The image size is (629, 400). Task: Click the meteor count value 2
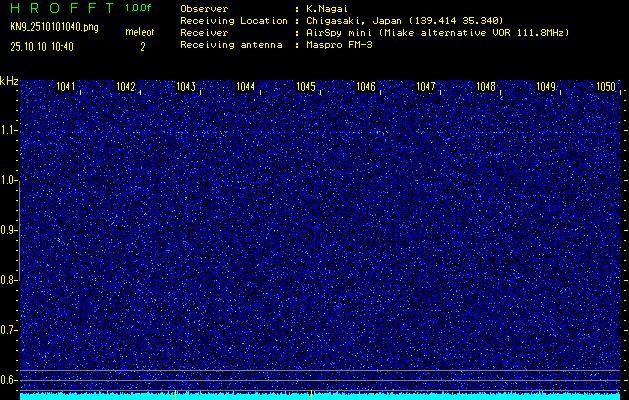pyautogui.click(x=142, y=46)
